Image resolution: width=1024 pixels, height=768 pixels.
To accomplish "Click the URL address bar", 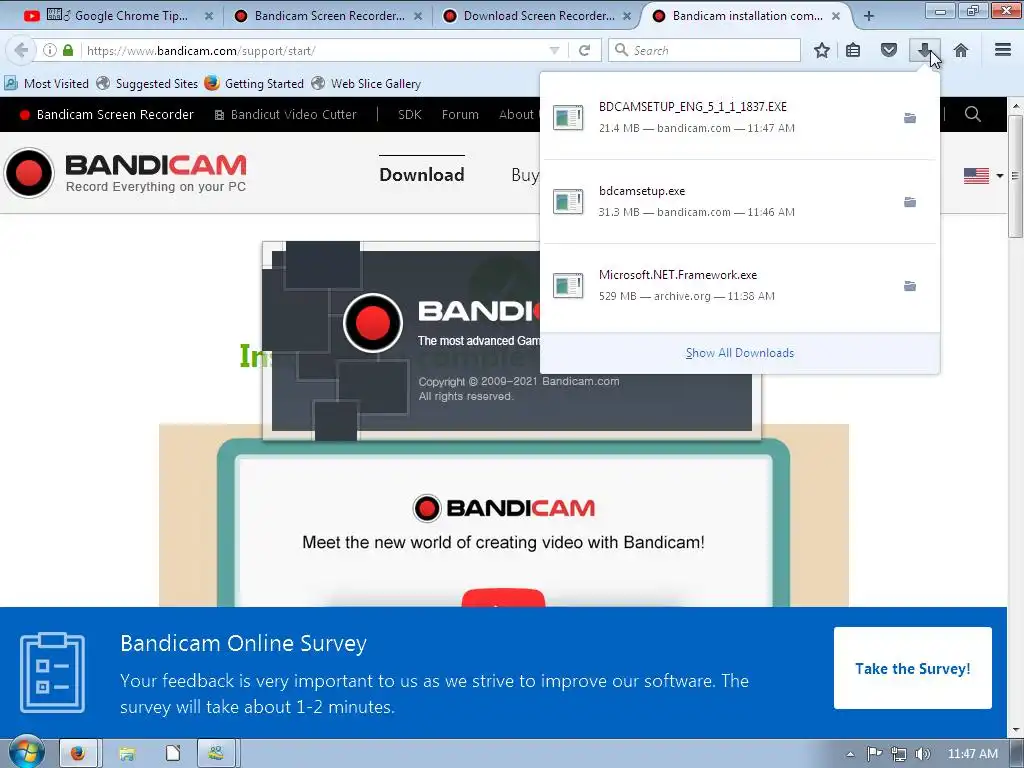I will tap(313, 50).
